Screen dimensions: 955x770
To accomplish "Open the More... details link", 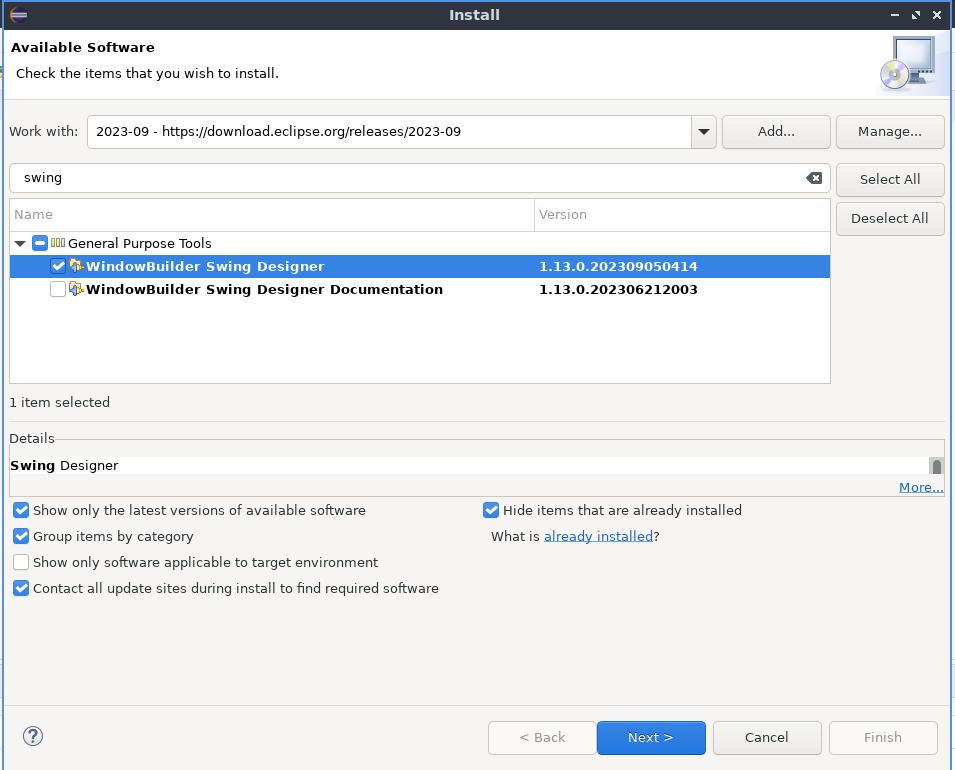I will pyautogui.click(x=920, y=487).
